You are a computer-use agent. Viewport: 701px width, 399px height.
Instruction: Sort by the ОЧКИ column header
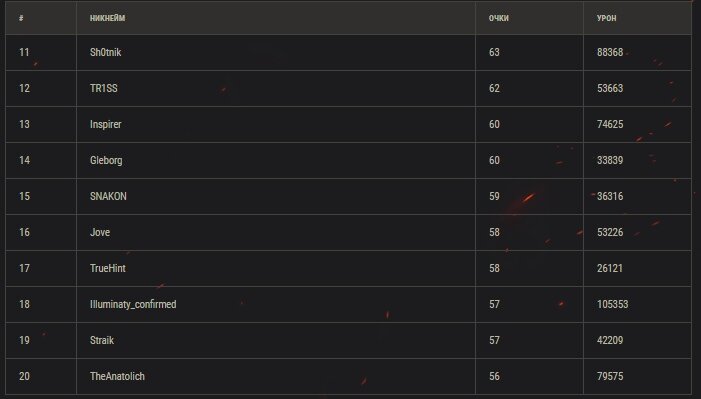(498, 18)
